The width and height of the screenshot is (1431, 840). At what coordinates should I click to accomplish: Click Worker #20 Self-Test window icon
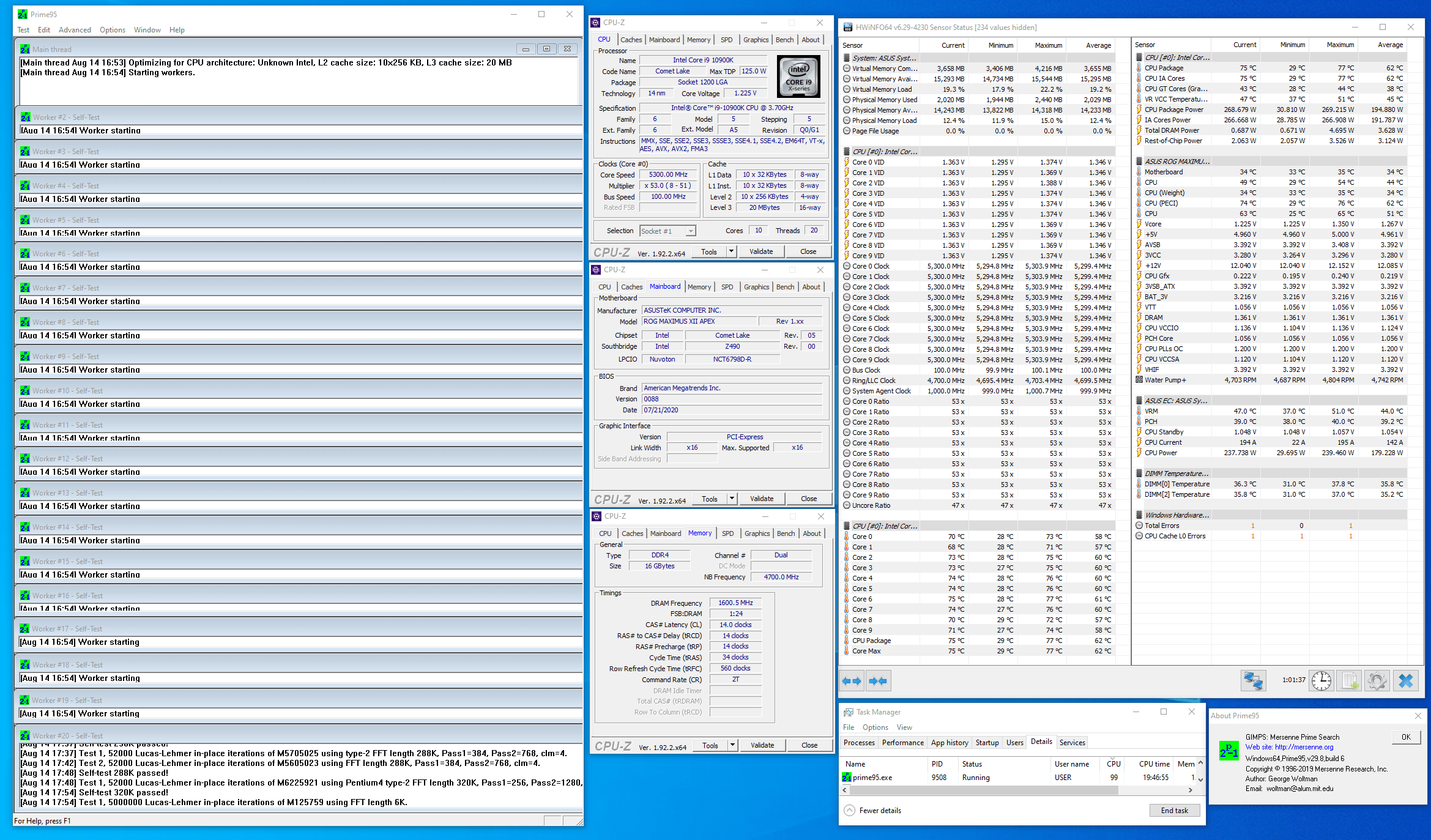pyautogui.click(x=25, y=735)
